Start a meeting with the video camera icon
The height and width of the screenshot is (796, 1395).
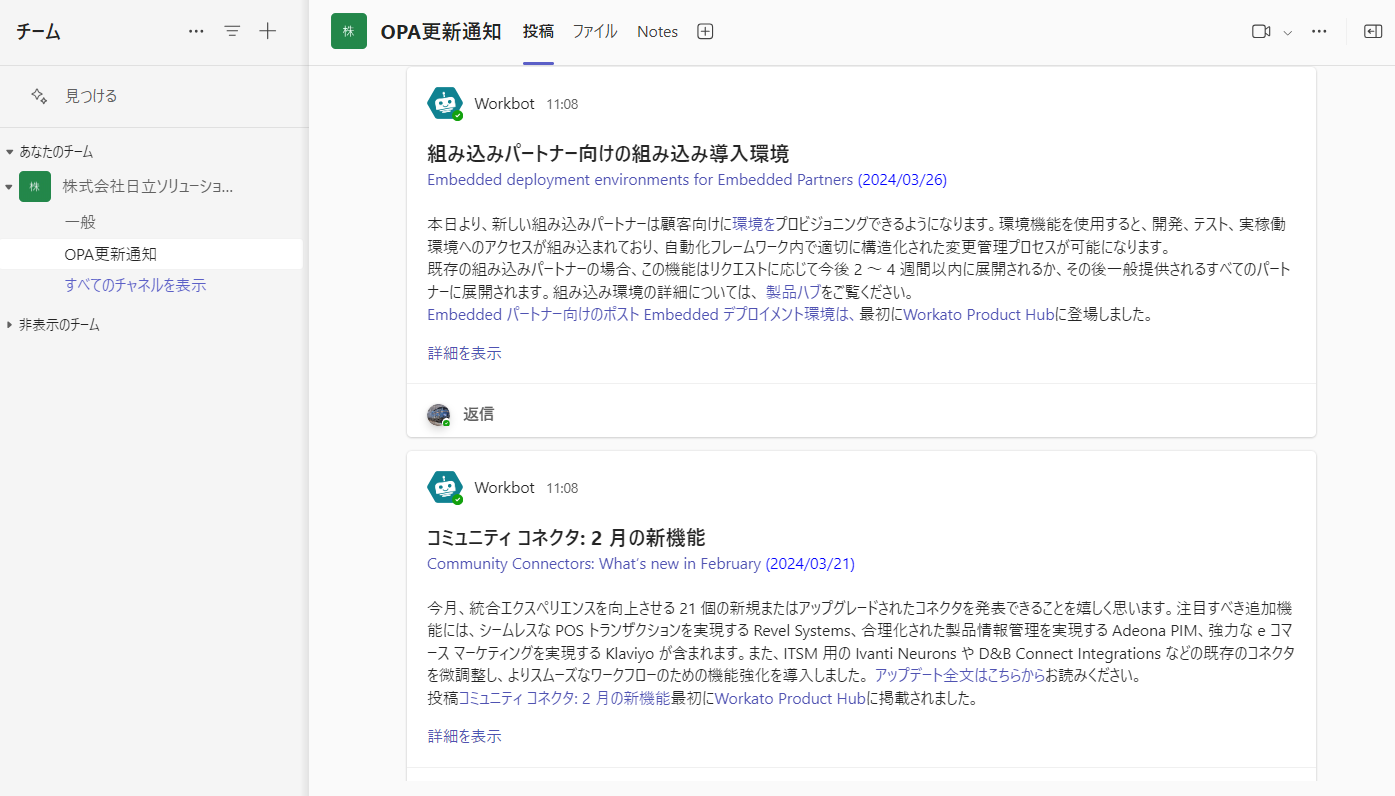(1261, 31)
